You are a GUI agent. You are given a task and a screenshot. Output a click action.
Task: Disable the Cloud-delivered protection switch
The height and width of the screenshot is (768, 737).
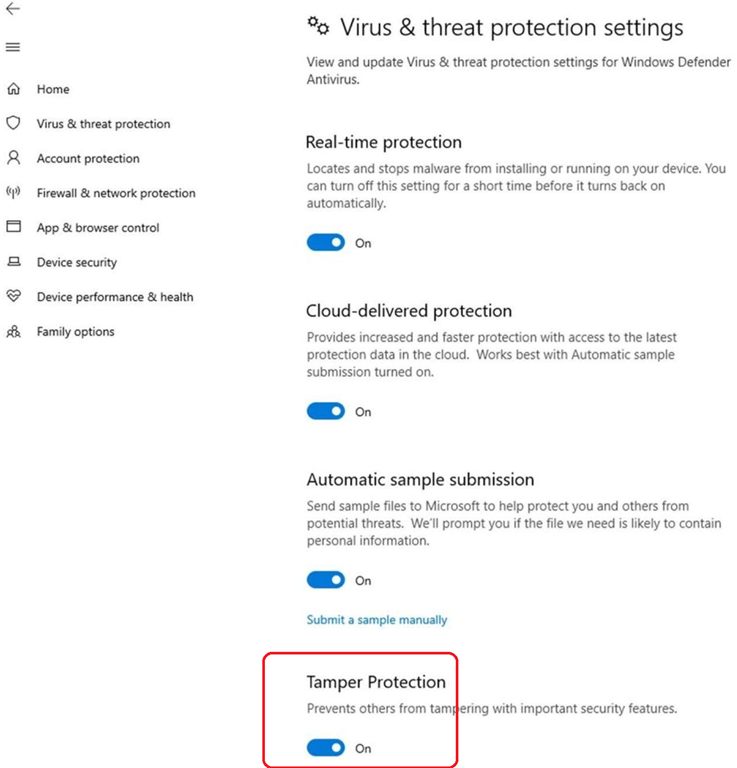tap(326, 411)
